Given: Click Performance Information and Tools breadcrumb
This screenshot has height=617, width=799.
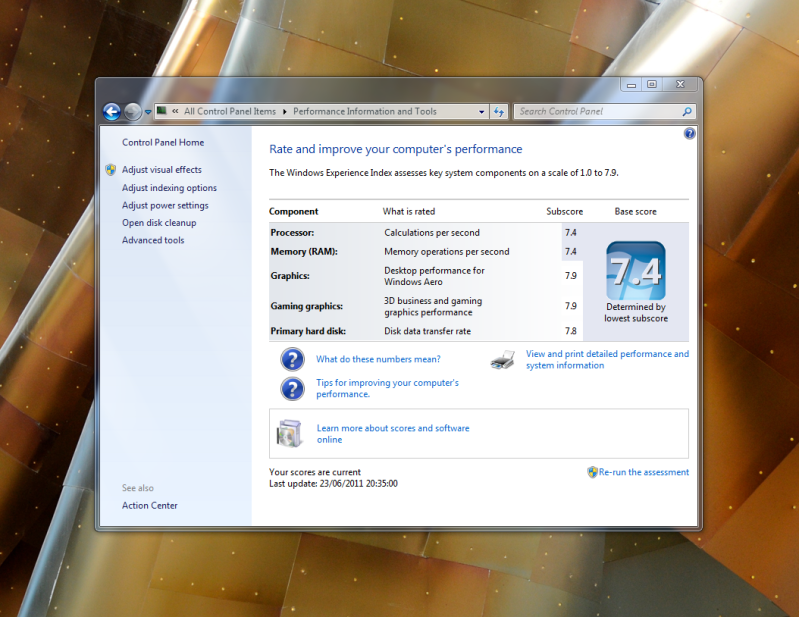Looking at the screenshot, I should [x=365, y=111].
